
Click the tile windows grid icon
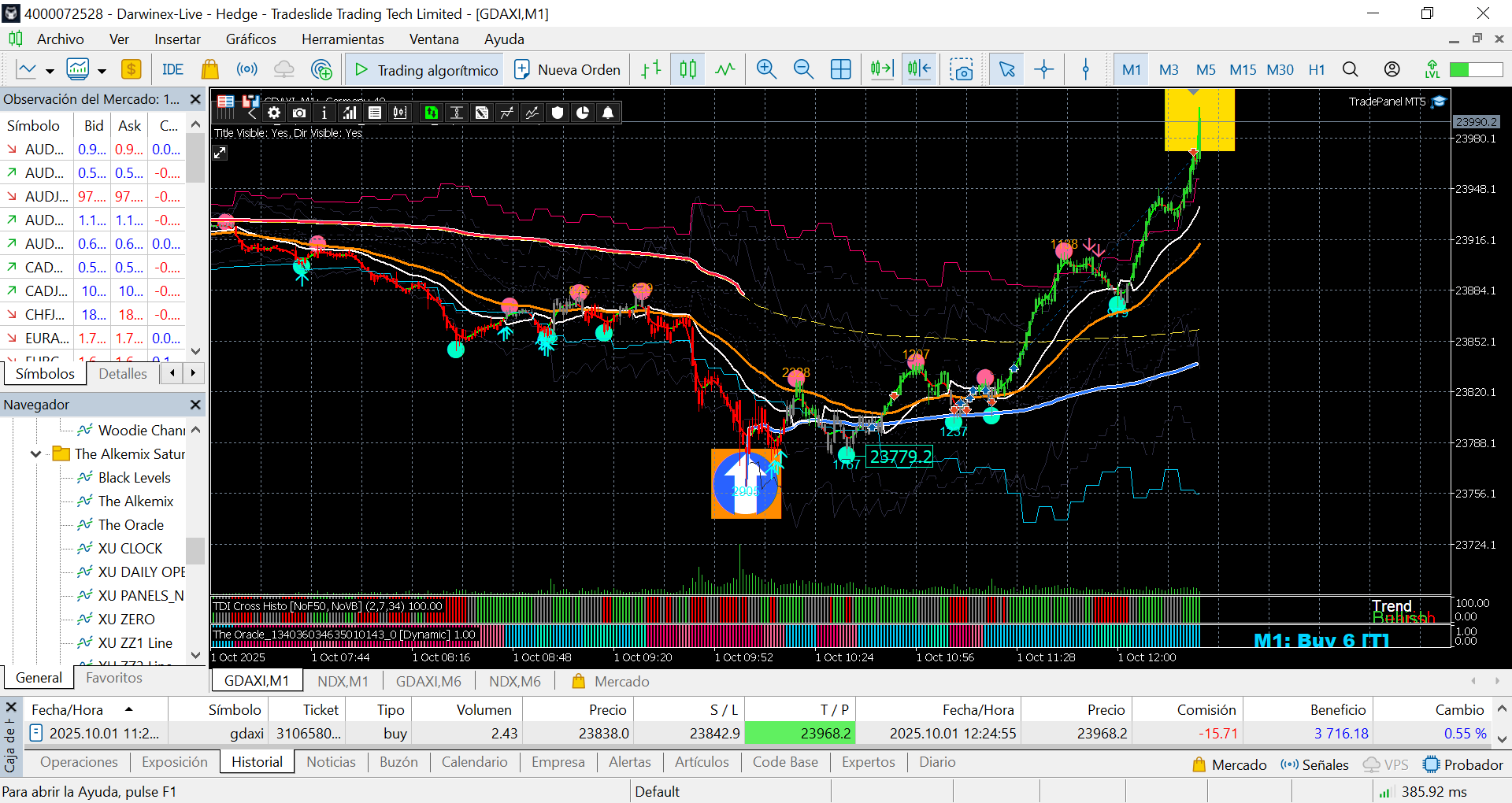point(841,69)
